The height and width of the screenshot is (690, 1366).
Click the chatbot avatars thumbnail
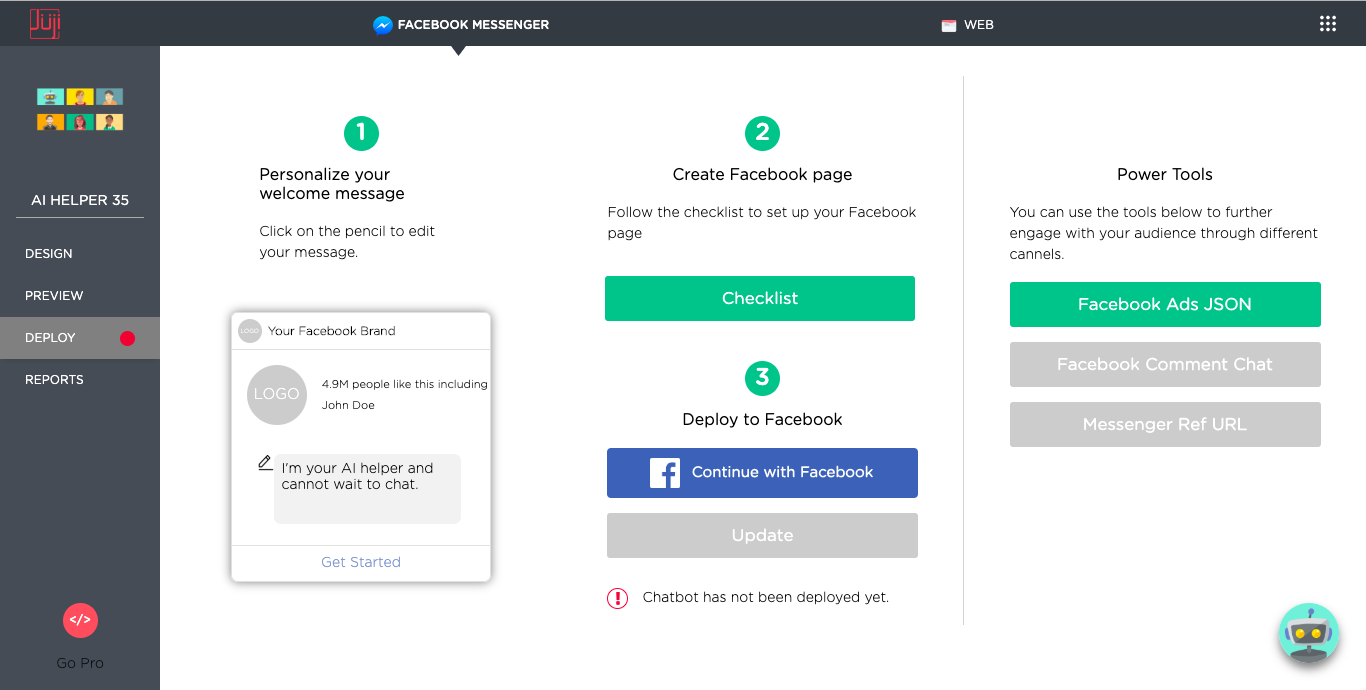pyautogui.click(x=80, y=109)
